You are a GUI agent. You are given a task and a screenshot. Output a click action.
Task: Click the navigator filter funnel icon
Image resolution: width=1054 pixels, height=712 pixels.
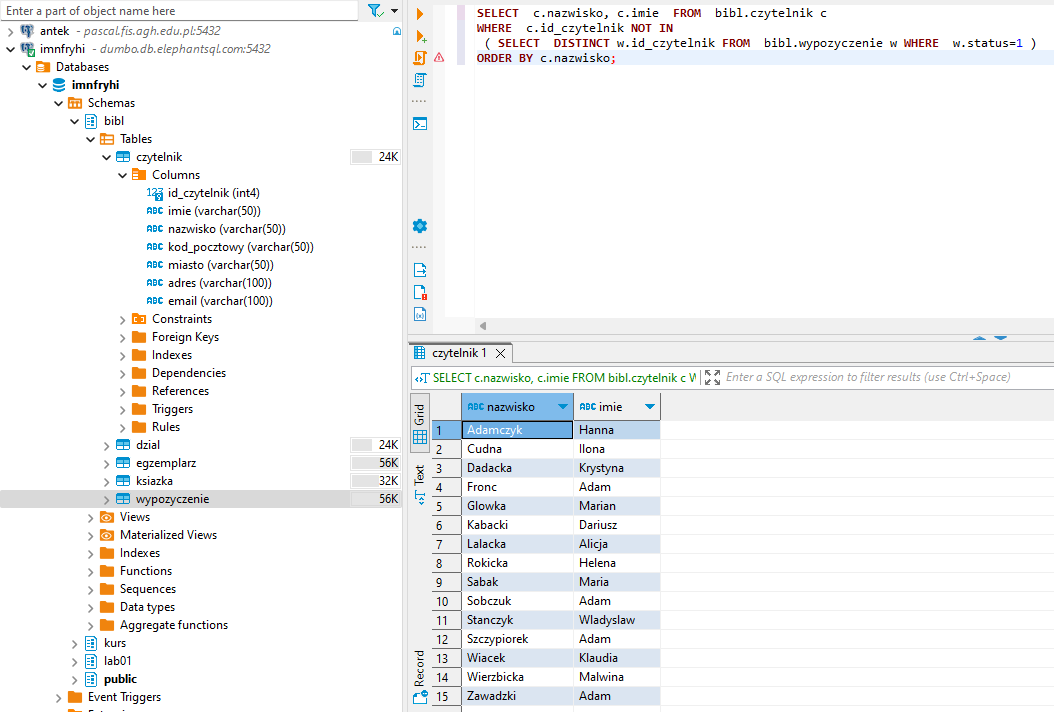pos(375,11)
